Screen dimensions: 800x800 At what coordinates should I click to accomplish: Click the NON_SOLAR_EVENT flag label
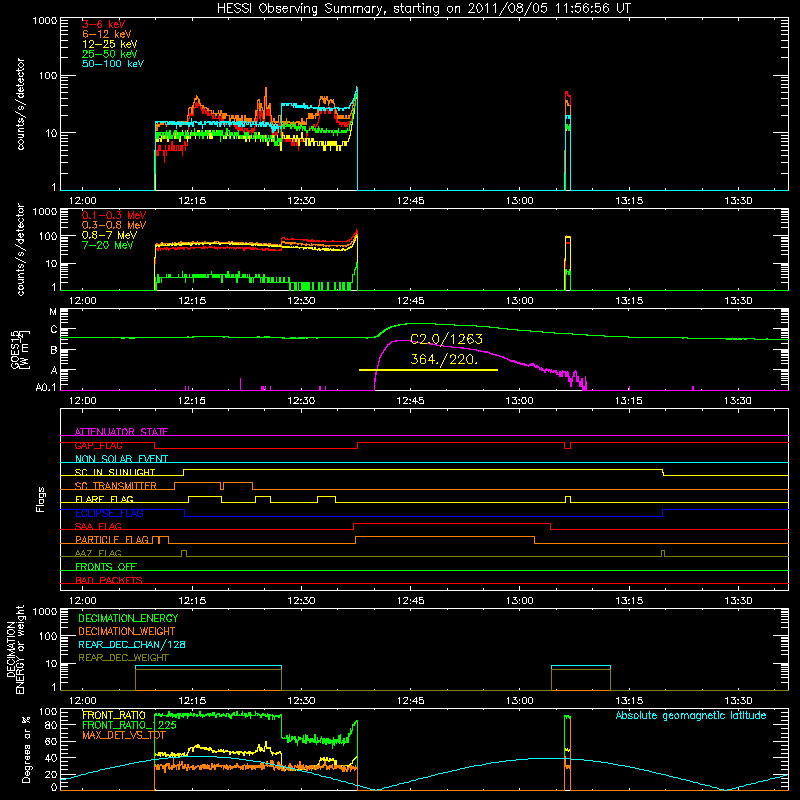(121, 459)
